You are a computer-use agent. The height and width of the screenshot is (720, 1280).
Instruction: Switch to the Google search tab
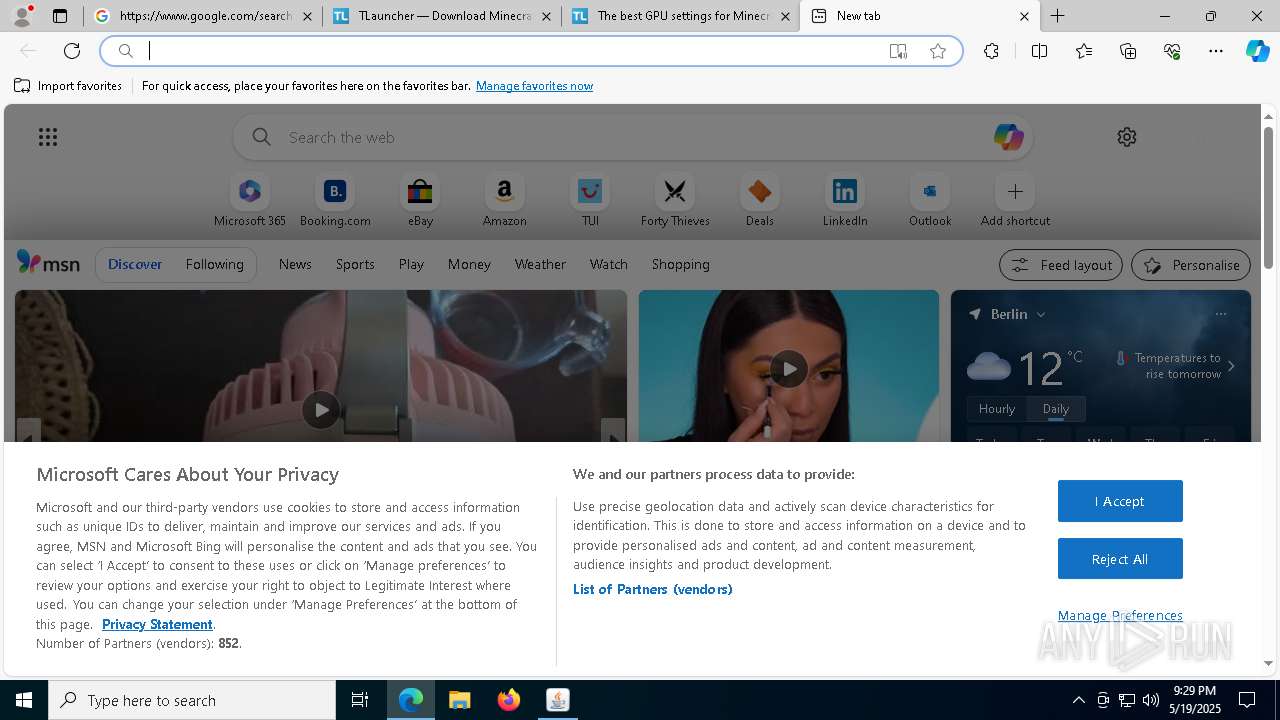tap(201, 16)
